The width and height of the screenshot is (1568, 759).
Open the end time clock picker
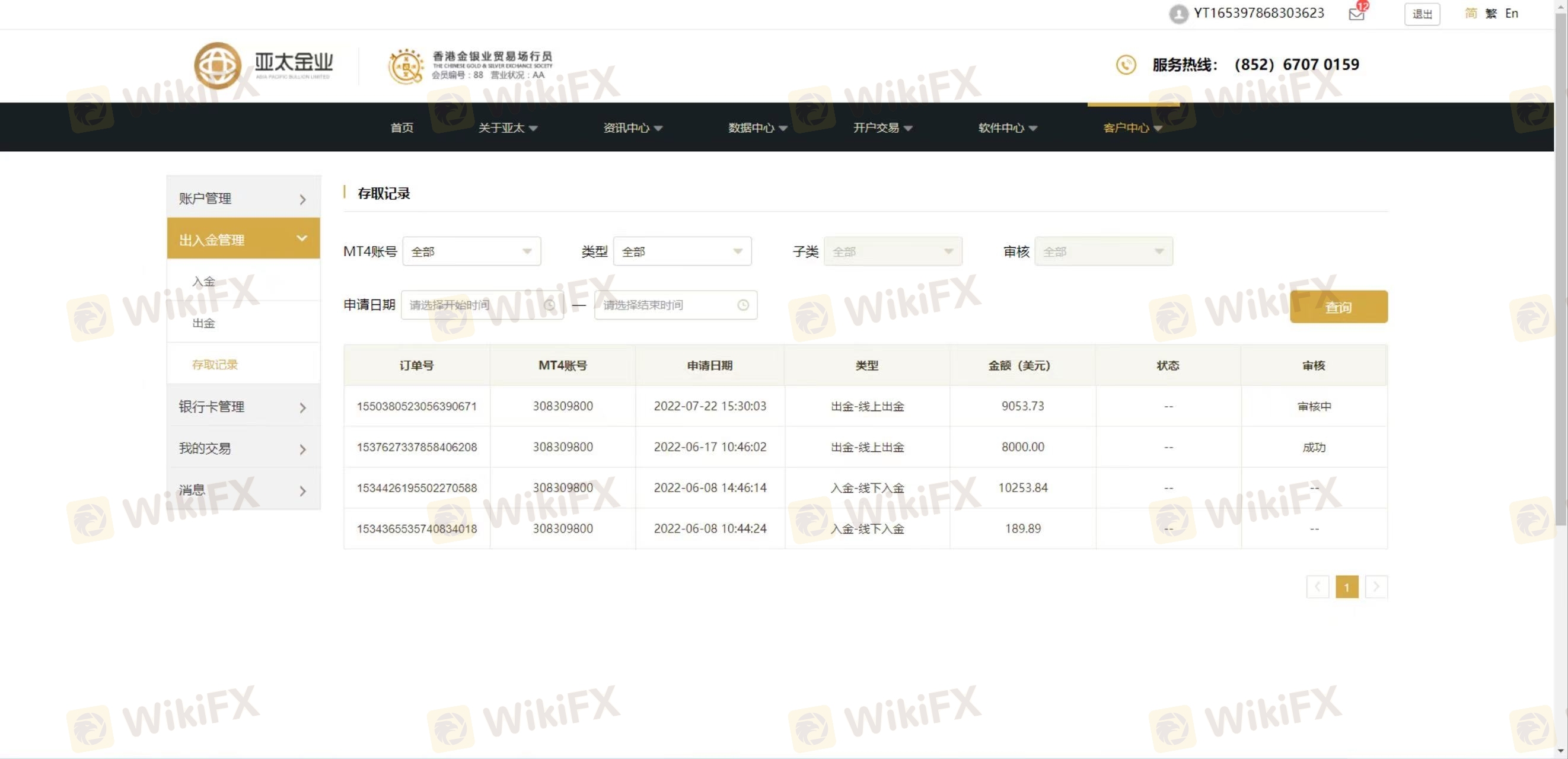pyautogui.click(x=742, y=305)
